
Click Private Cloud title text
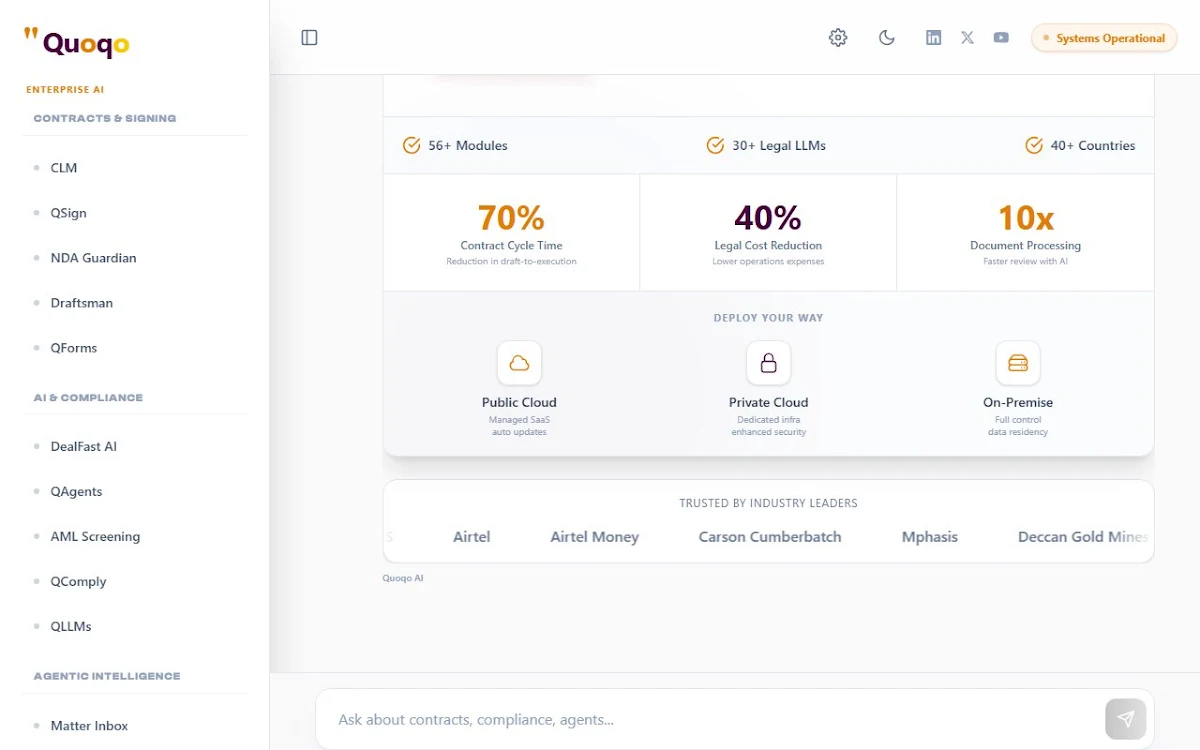tap(768, 402)
